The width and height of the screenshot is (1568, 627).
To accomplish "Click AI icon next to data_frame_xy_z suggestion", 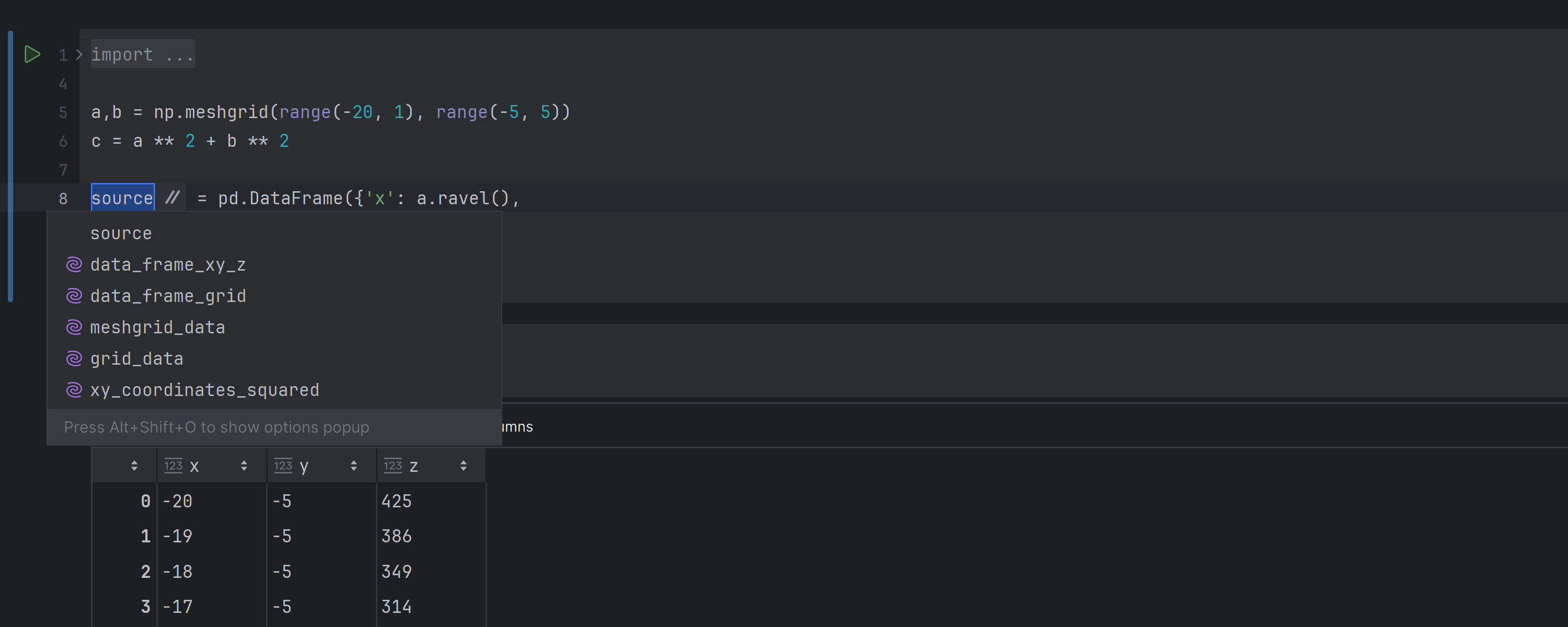I will coord(74,265).
